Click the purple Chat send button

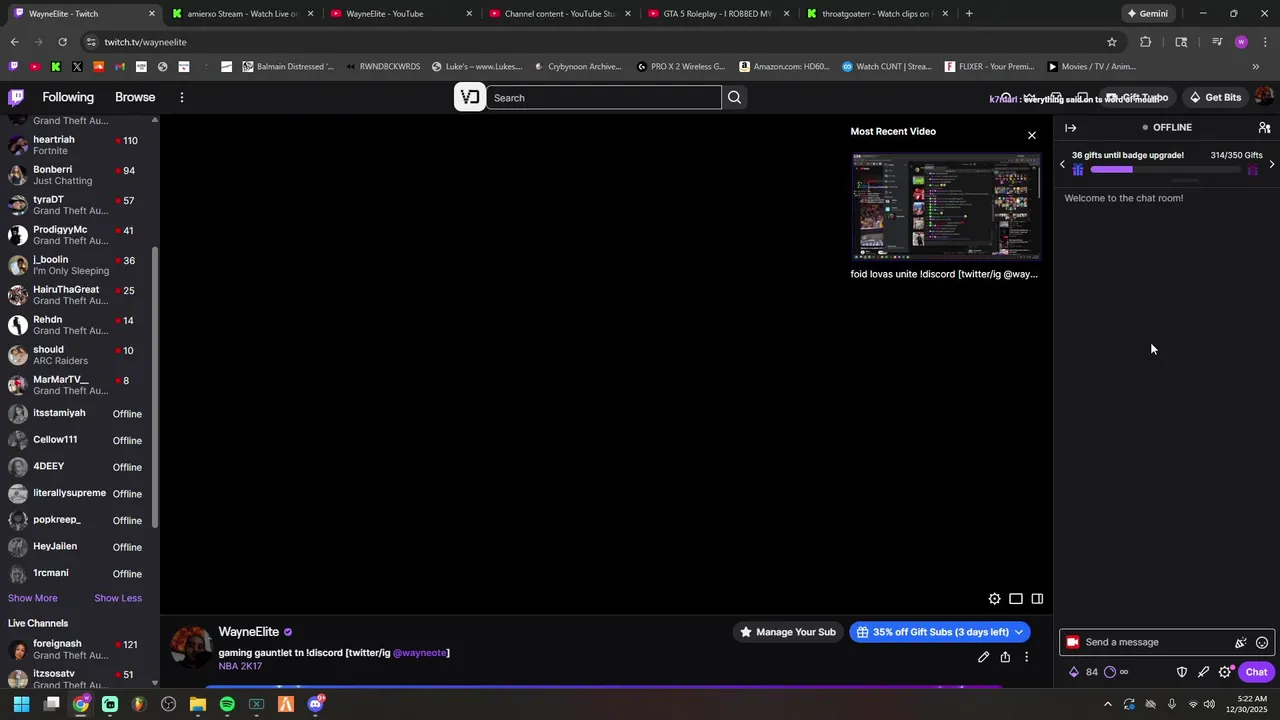(1256, 672)
